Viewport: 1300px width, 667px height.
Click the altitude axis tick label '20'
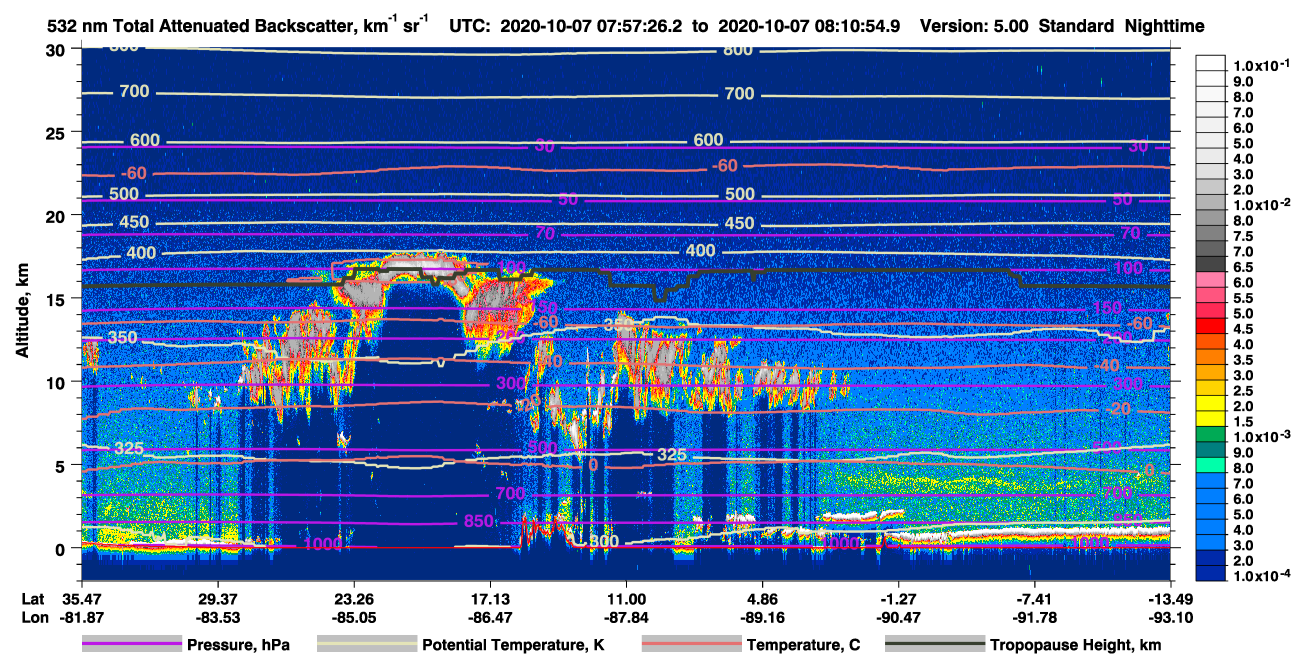[57, 216]
